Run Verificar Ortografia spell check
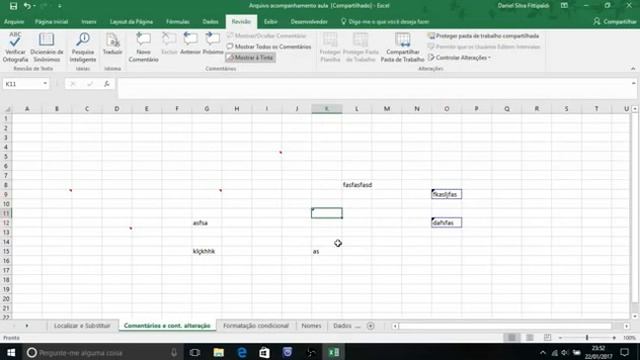The height and width of the screenshot is (360, 640). pyautogui.click(x=16, y=47)
